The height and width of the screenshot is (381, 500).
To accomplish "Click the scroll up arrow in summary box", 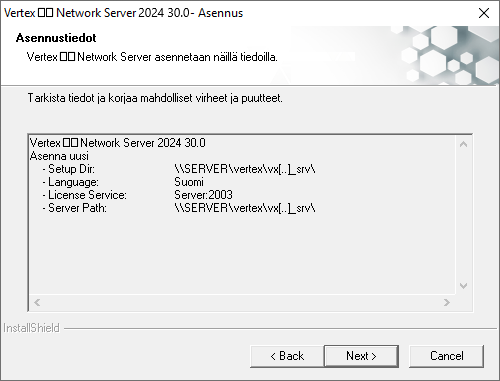I will 463,144.
